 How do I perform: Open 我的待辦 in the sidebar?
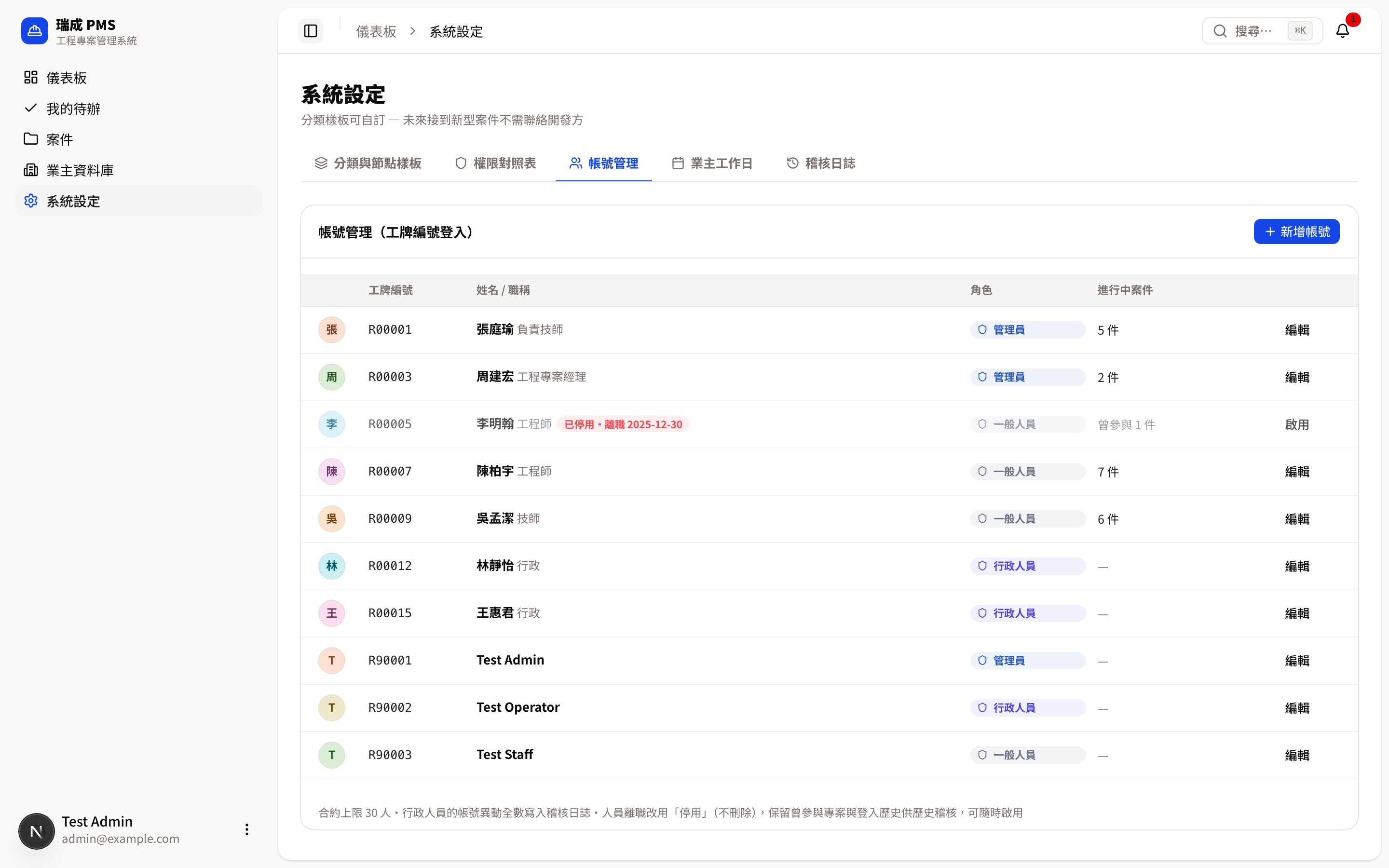point(139,108)
